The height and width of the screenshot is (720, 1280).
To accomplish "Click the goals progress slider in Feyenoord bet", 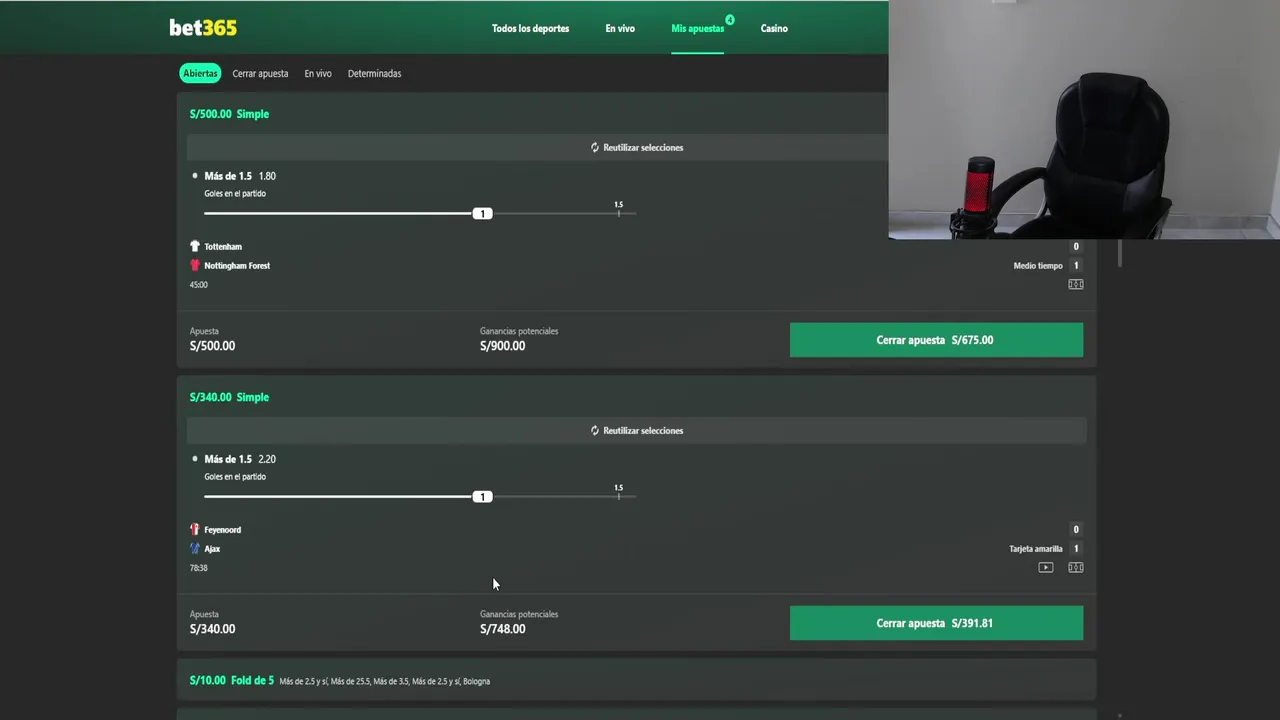I will point(420,496).
